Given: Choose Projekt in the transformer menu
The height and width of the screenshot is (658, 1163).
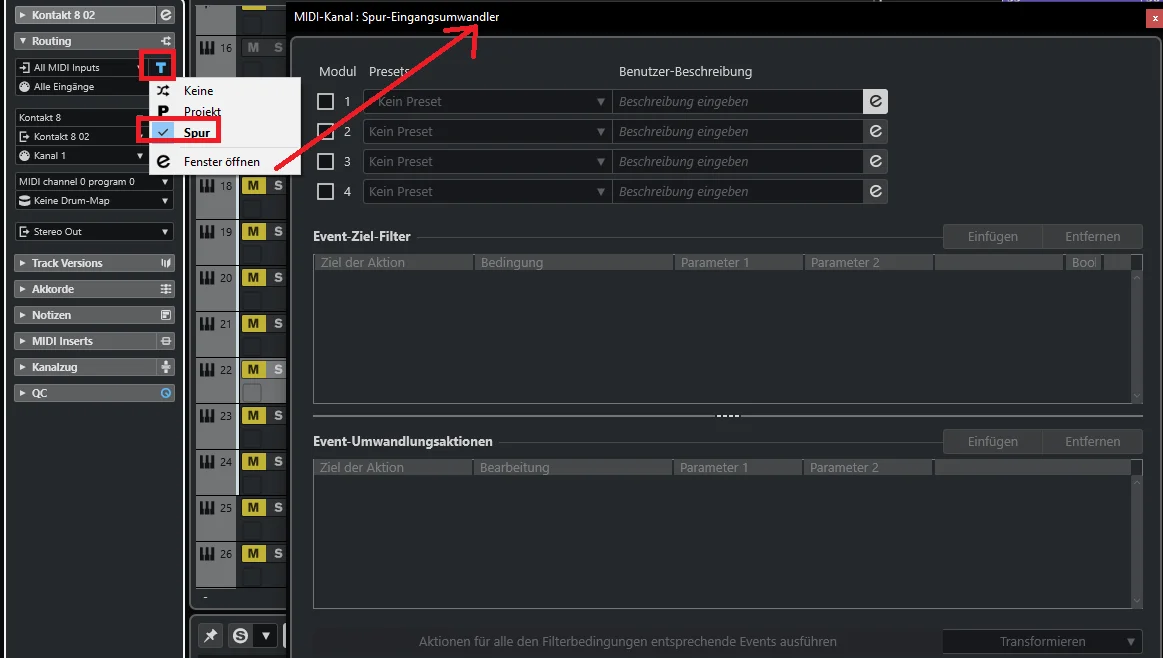Looking at the screenshot, I should tap(225, 111).
